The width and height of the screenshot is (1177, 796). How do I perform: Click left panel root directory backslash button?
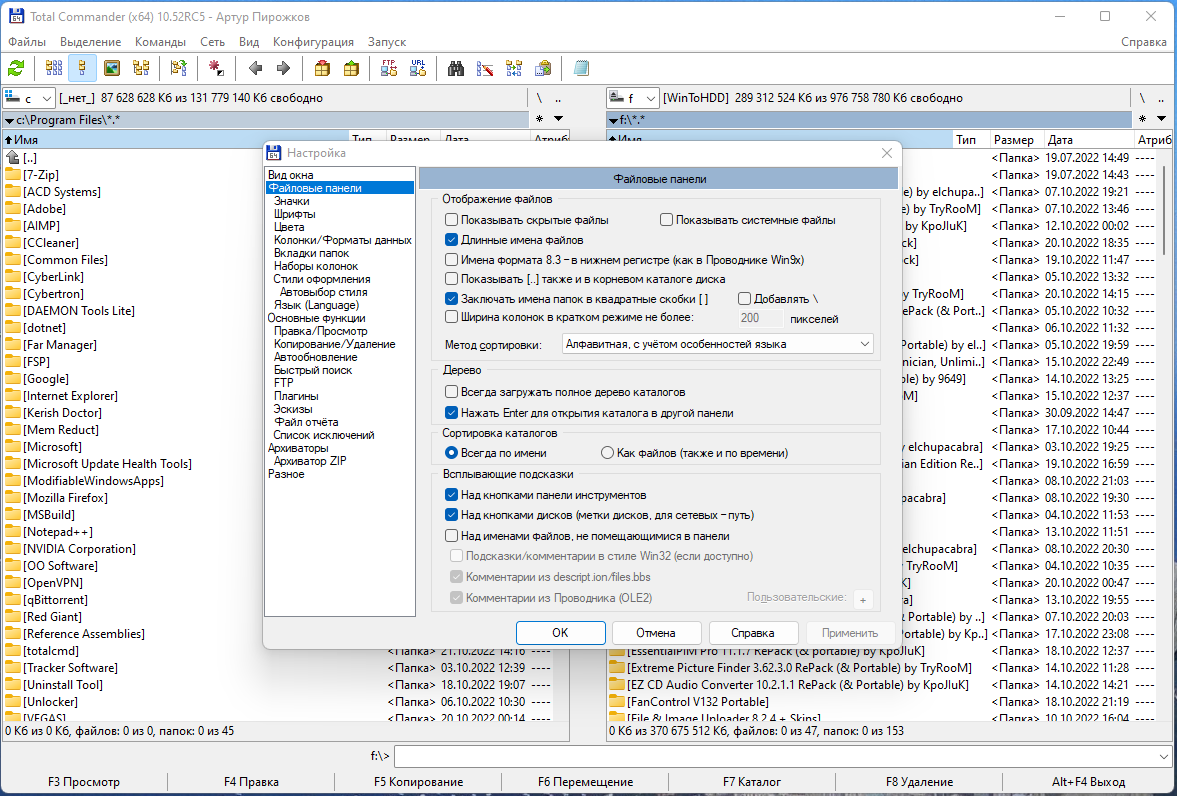tap(539, 98)
